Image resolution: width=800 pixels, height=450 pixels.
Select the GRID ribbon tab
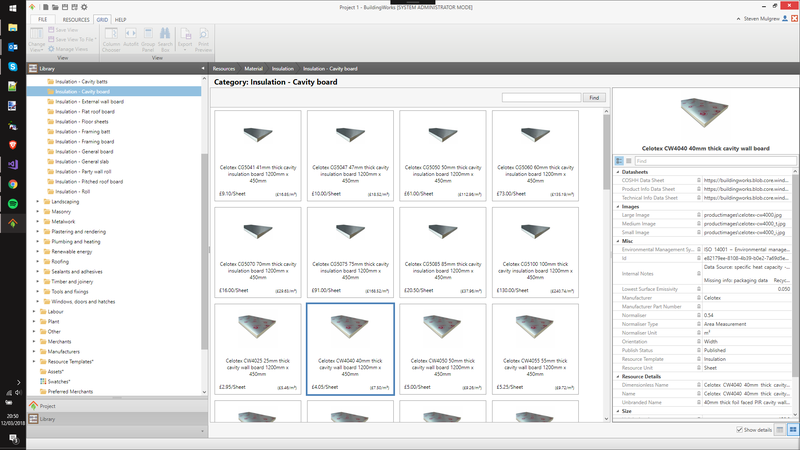[x=102, y=20]
